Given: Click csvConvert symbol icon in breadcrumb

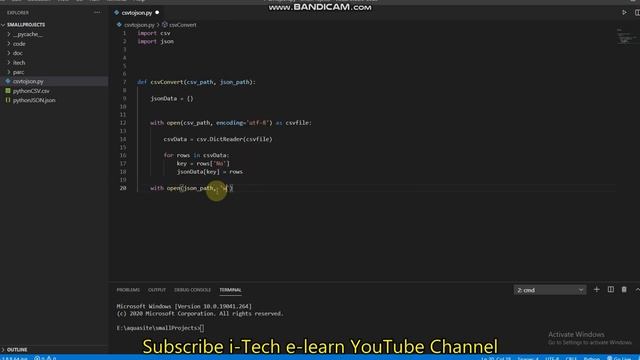Looking at the screenshot, I should click(x=164, y=25).
